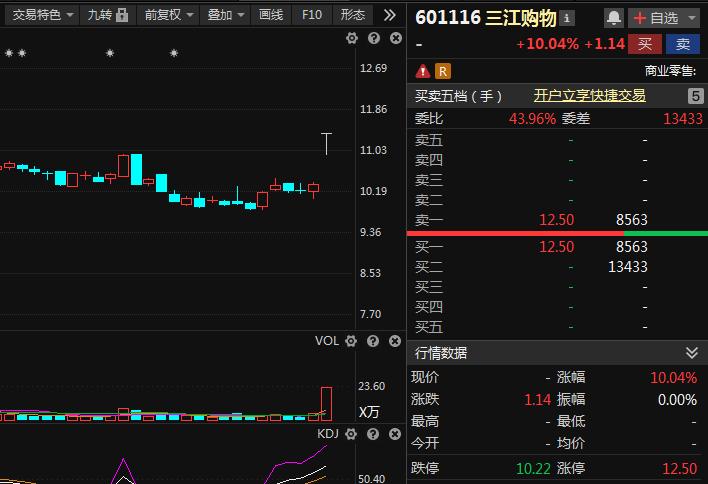Screen dimensions: 708x484
Task: Close the KDJ indicator panel
Action: pyautogui.click(x=395, y=434)
